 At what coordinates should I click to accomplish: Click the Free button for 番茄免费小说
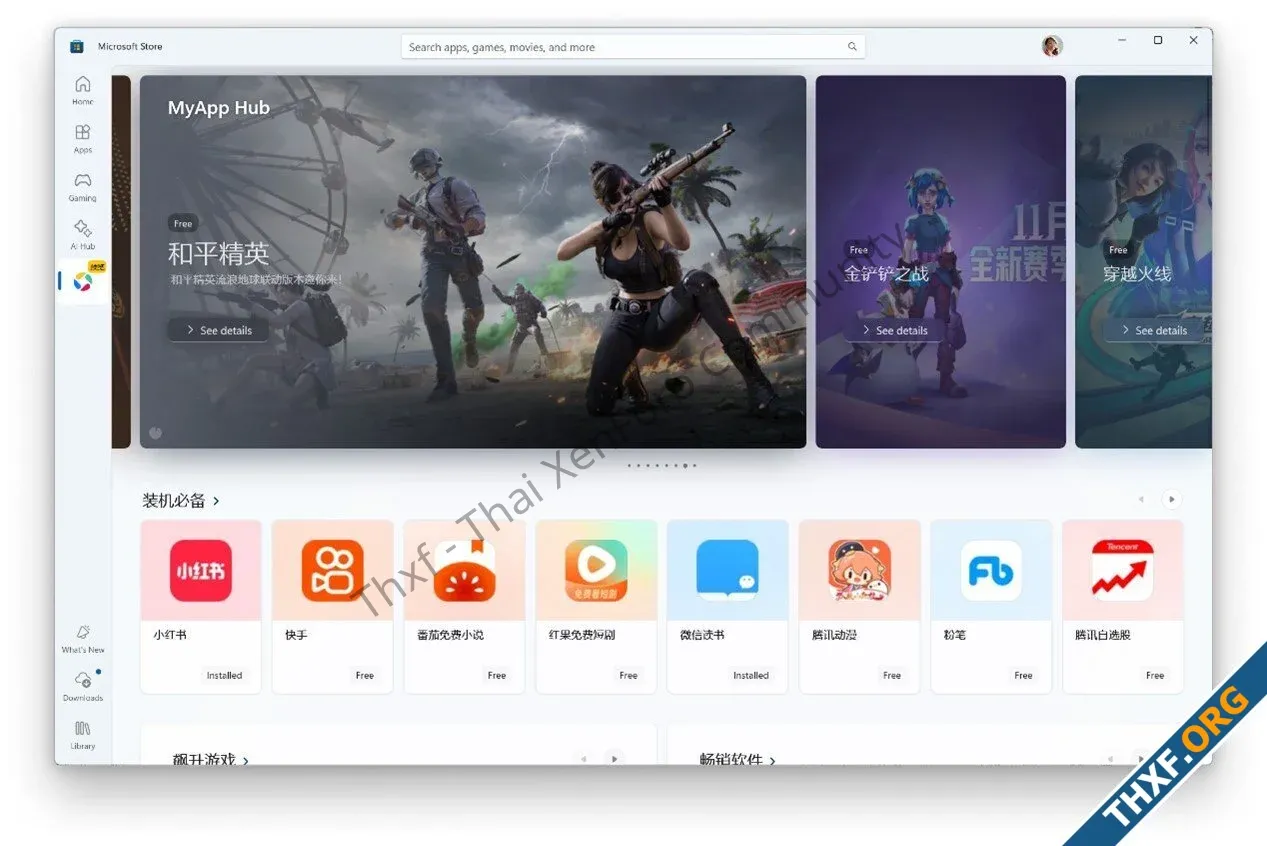[x=497, y=676]
